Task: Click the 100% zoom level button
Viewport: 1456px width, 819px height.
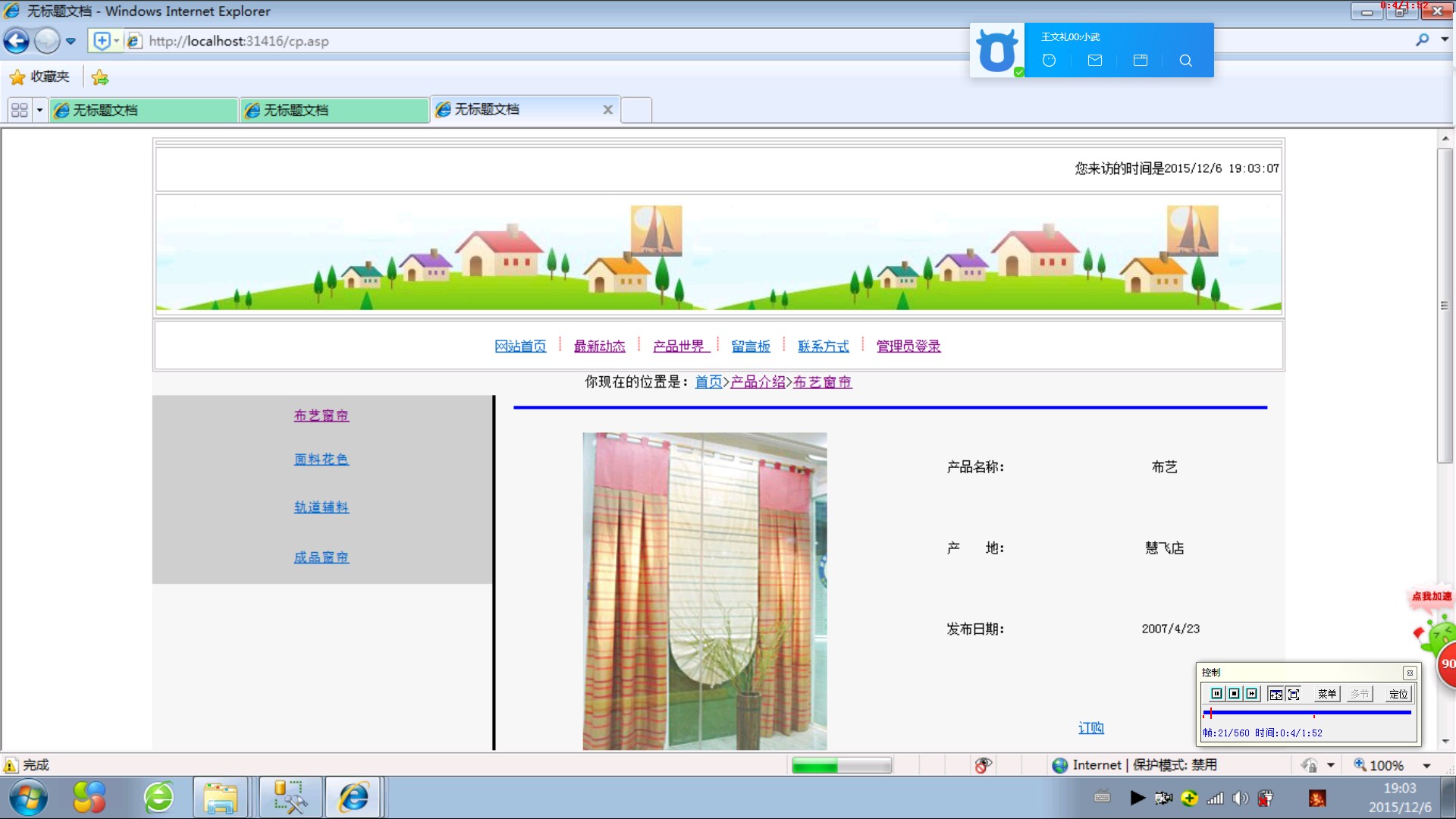Action: point(1379,765)
